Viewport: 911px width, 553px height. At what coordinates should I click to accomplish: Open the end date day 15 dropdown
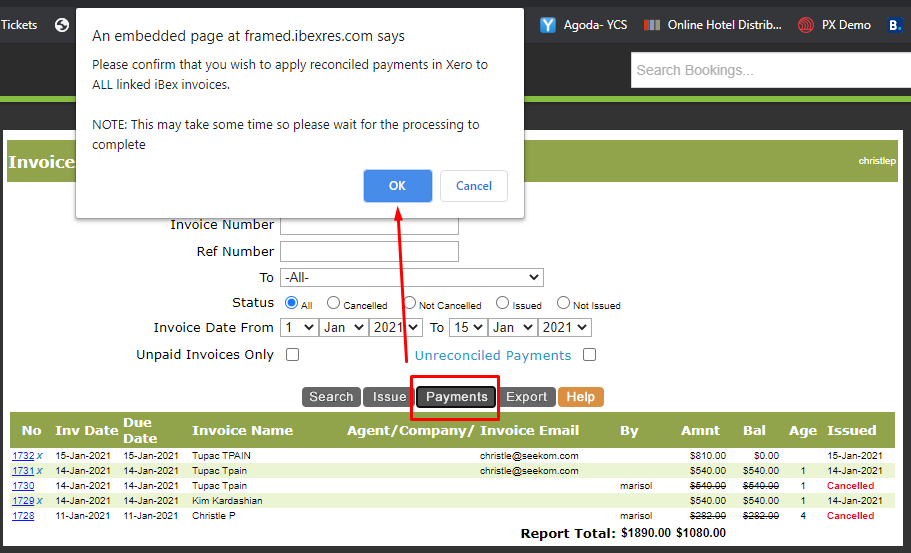point(470,327)
